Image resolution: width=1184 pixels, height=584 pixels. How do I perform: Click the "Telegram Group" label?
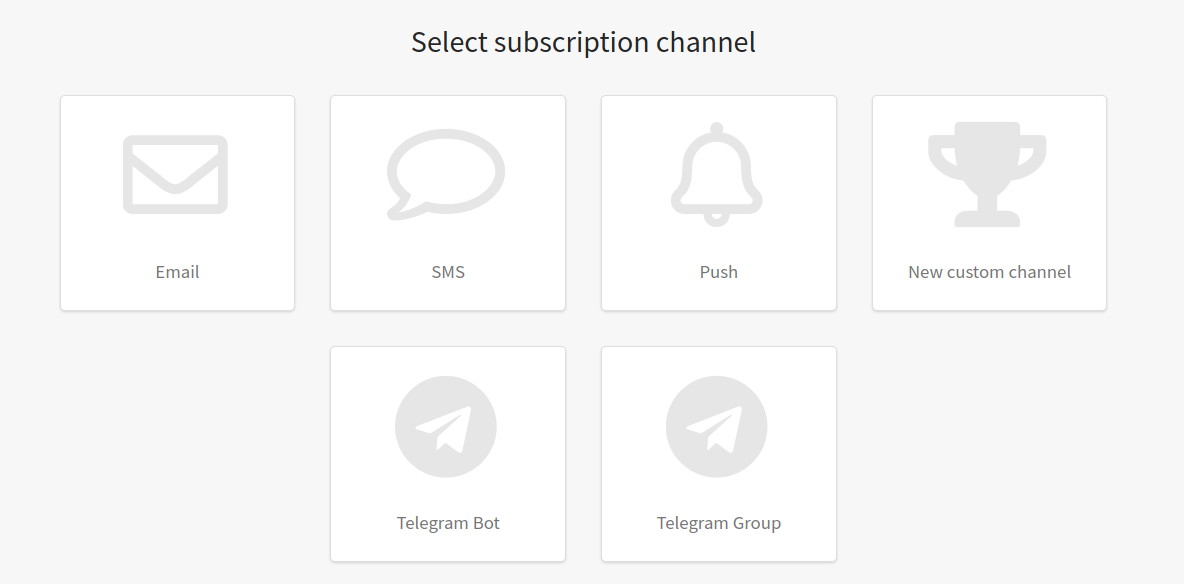[719, 523]
